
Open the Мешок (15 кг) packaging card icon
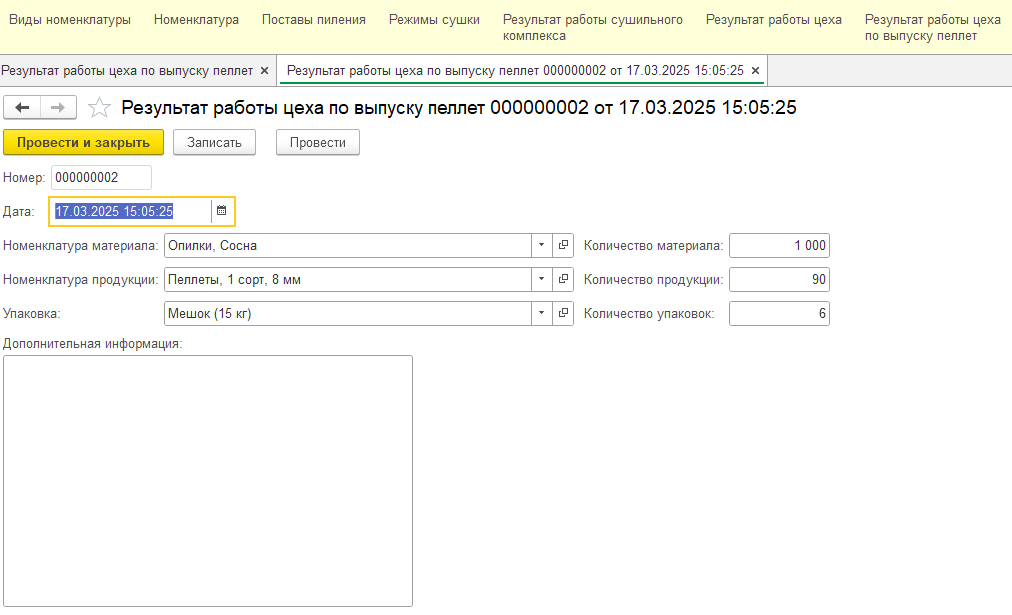point(563,314)
